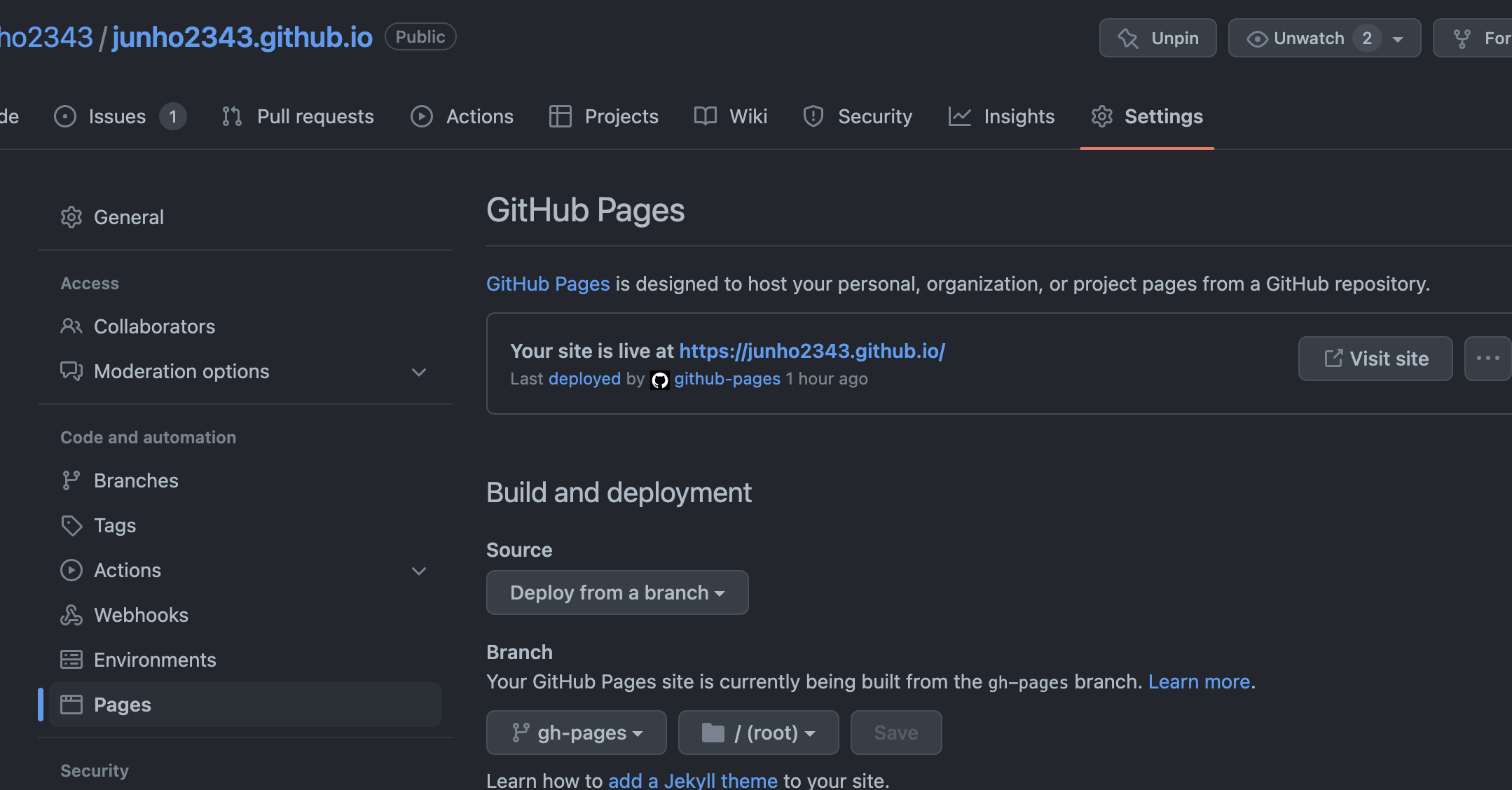Click the Collaborators people icon

click(71, 326)
